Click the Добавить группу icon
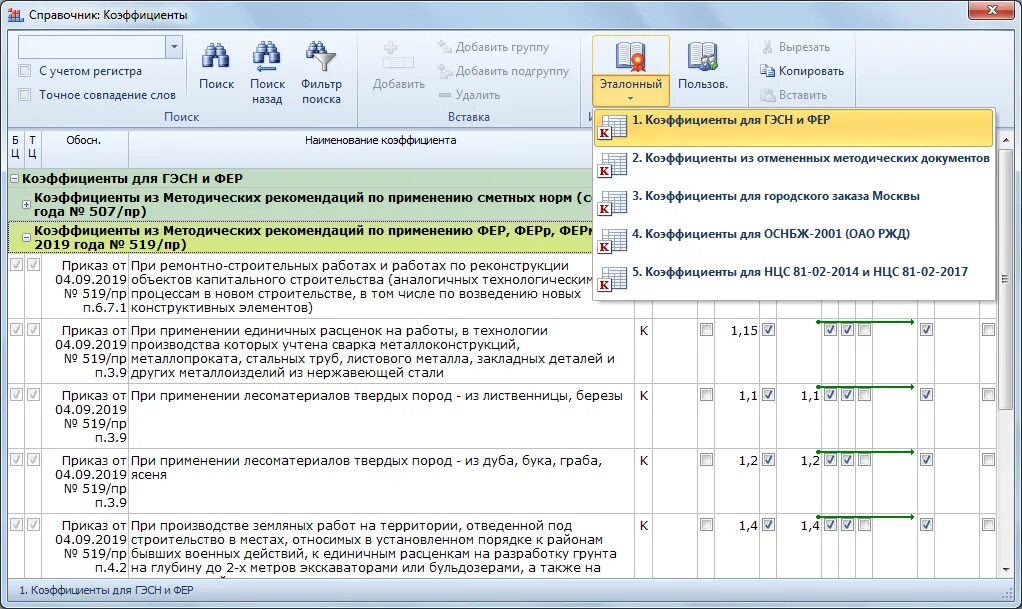The width and height of the screenshot is (1022, 609). click(445, 47)
